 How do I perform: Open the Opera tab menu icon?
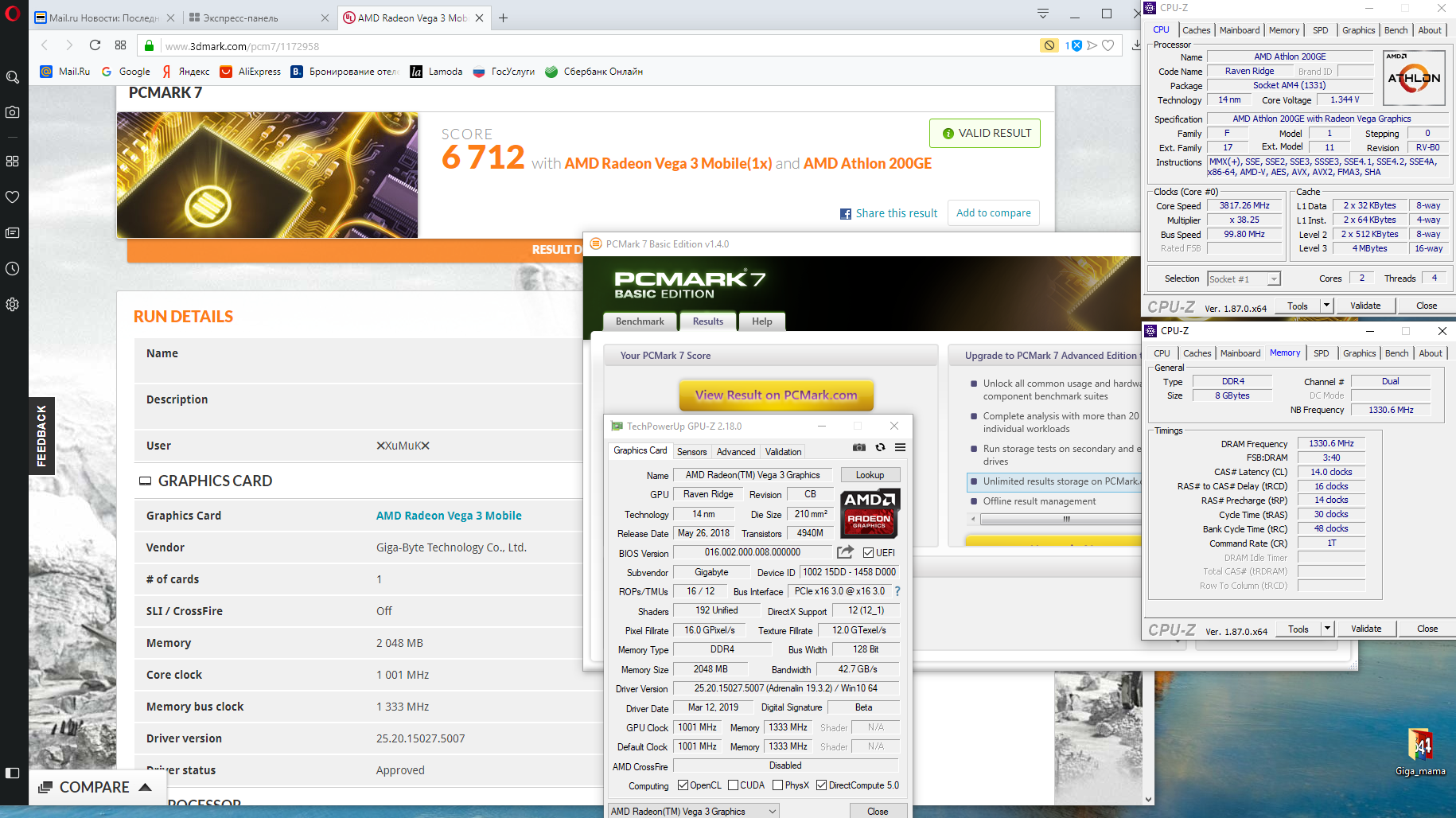[x=1043, y=14]
